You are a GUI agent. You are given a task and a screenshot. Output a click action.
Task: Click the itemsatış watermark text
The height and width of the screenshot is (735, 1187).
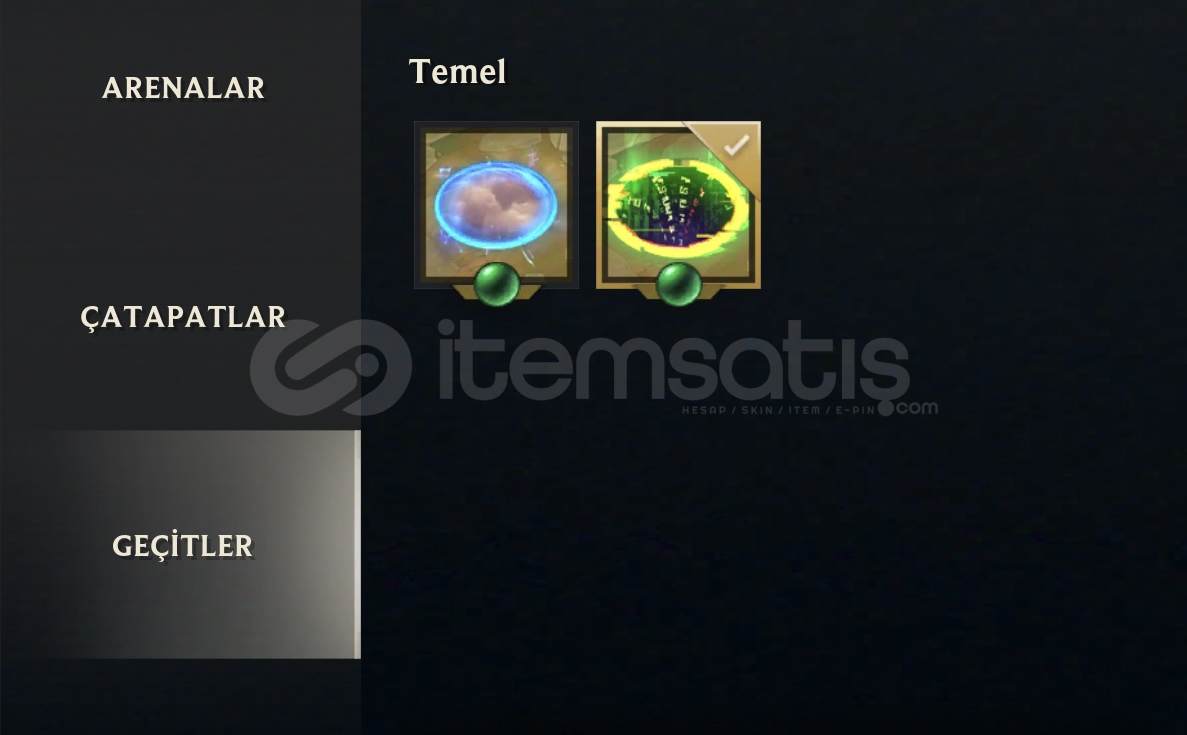pos(674,360)
